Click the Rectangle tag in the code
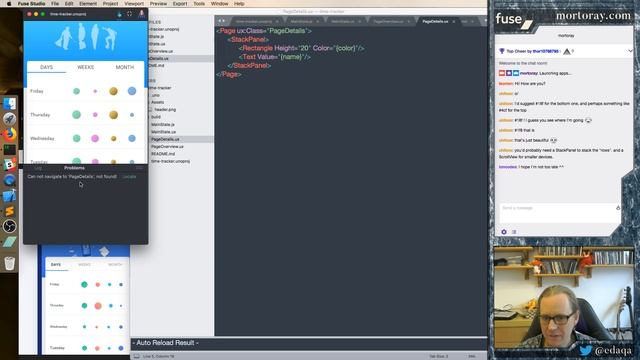 point(257,48)
